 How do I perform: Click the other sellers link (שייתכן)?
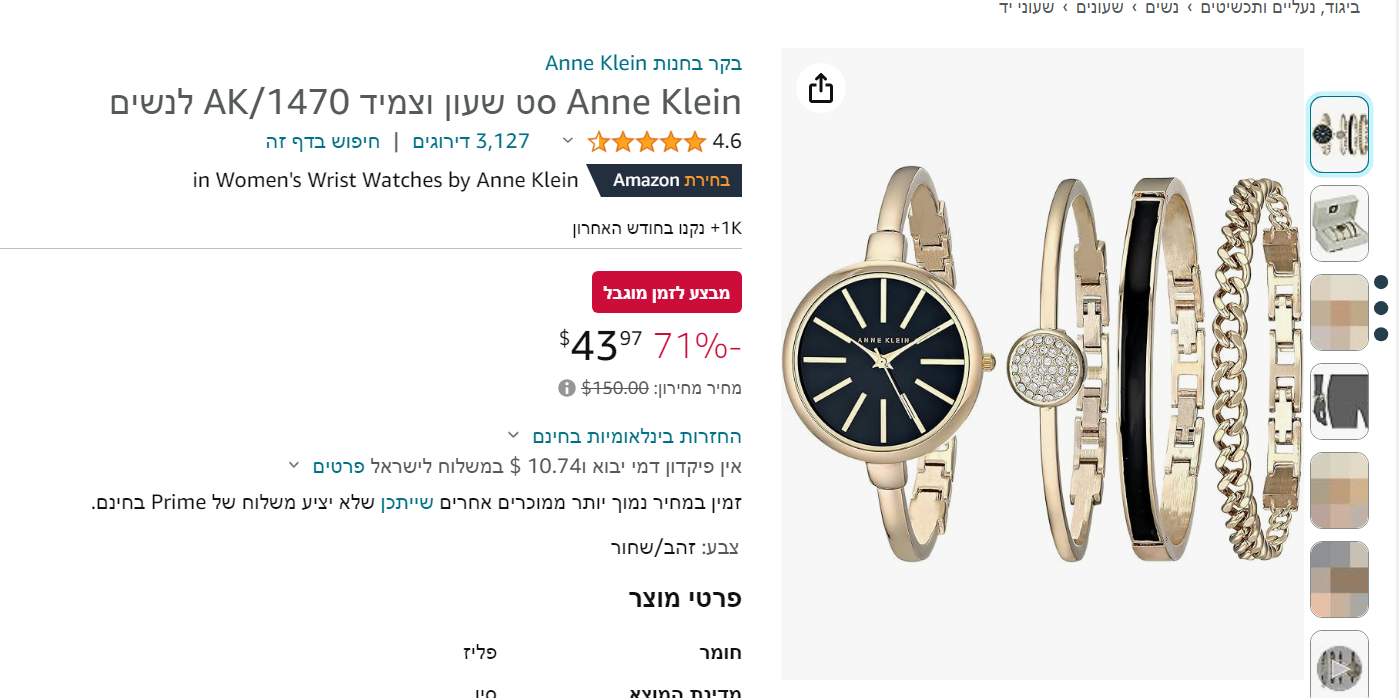(407, 502)
